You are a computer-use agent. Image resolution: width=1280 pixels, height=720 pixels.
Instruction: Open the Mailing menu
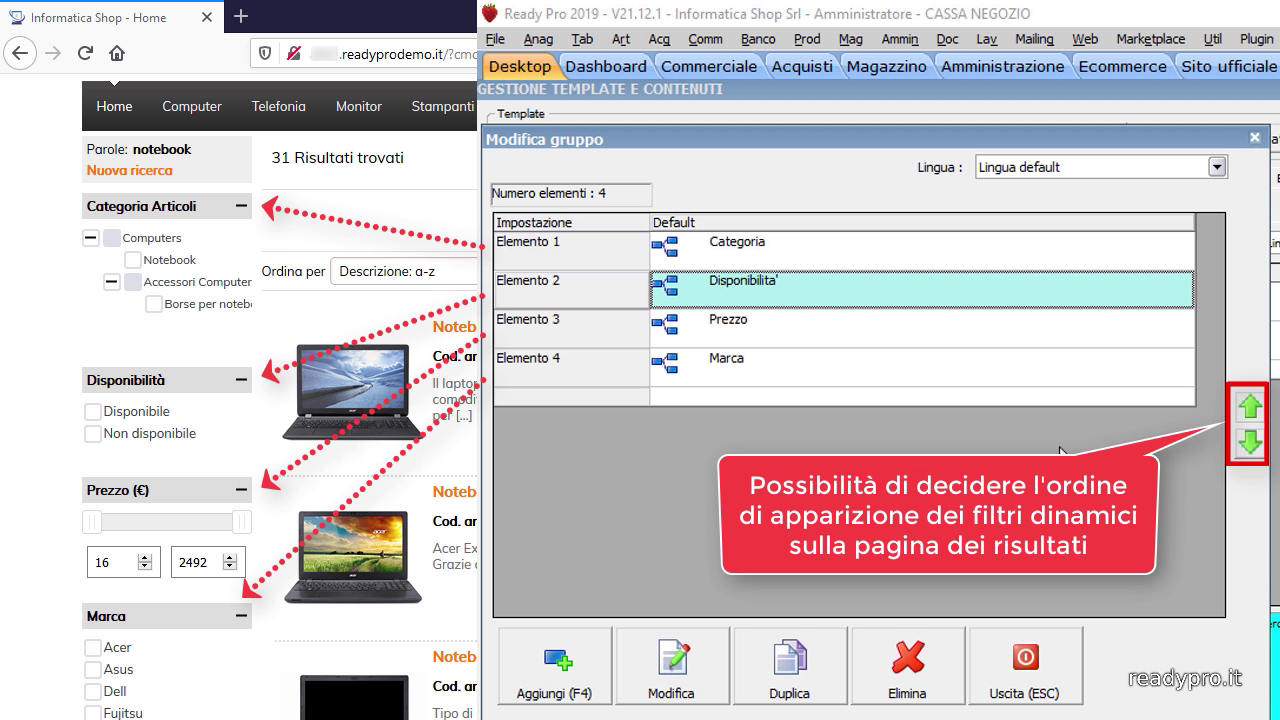point(1034,39)
